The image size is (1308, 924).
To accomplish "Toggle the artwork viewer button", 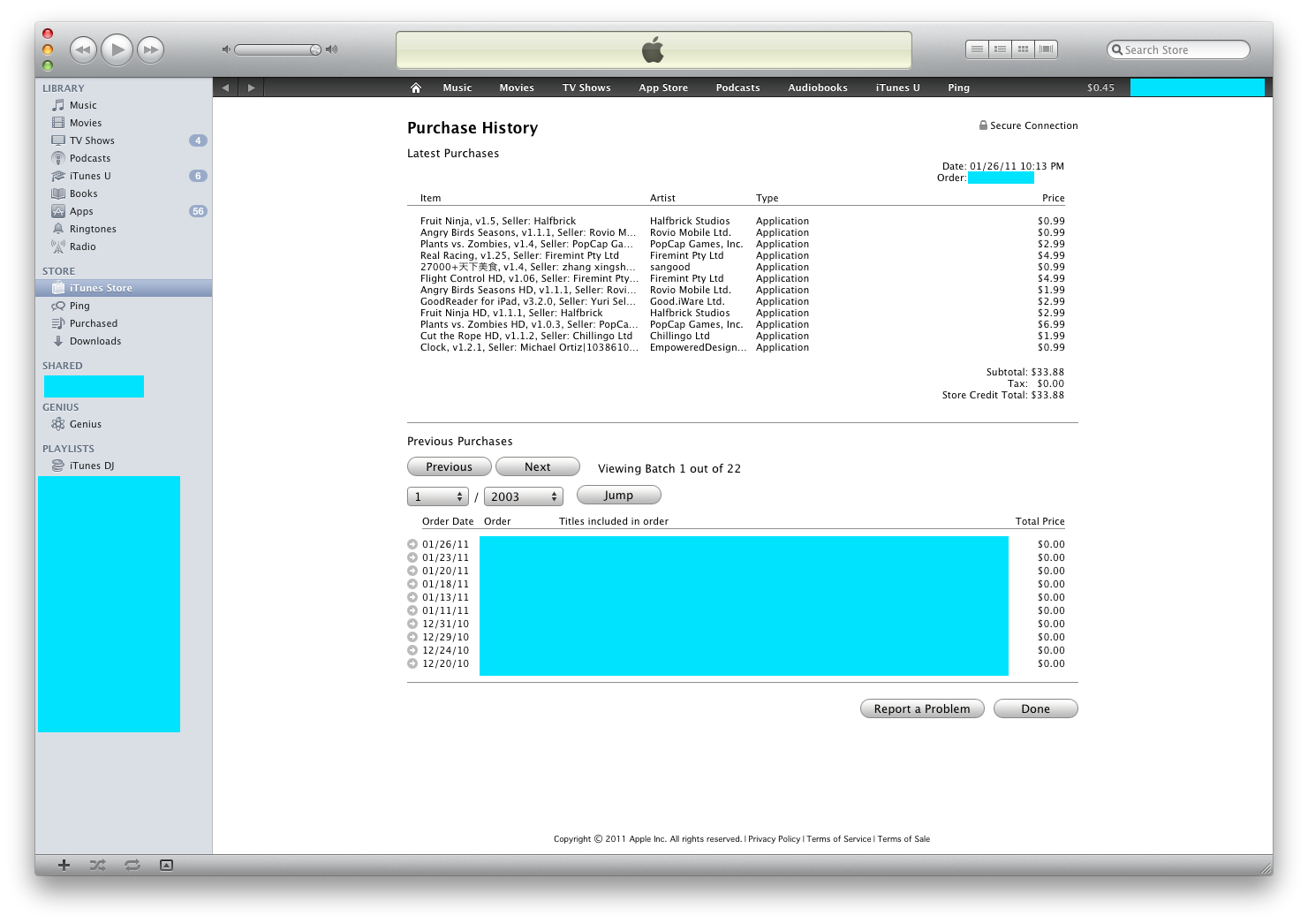I will 166,865.
